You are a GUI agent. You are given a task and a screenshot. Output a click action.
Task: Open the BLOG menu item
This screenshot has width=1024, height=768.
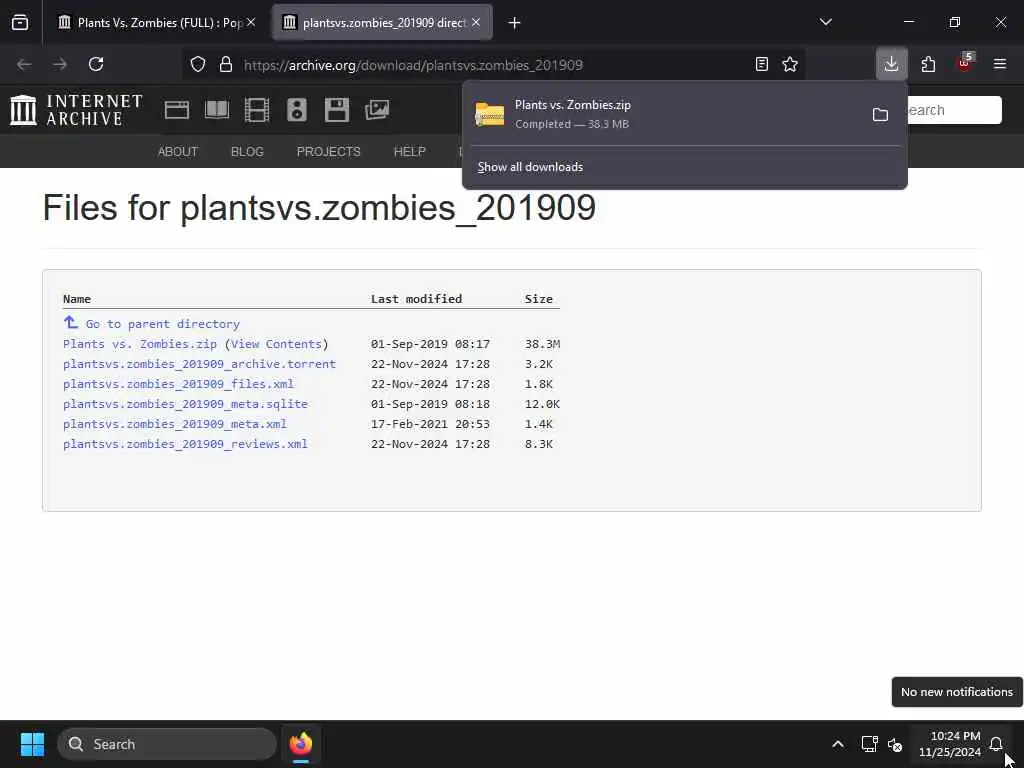tap(248, 152)
